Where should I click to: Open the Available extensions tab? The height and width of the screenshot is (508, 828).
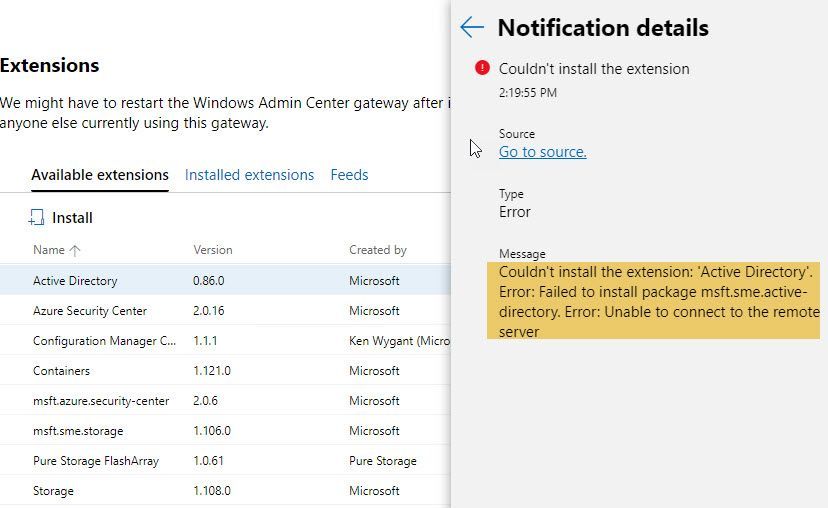[x=100, y=175]
